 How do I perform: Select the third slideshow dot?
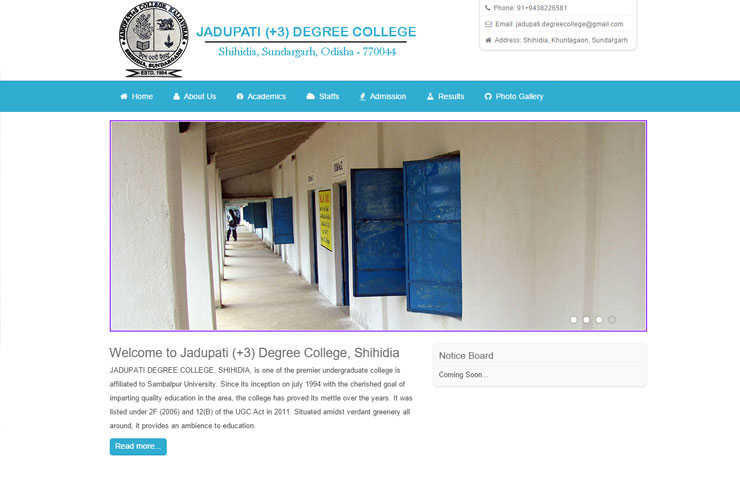[x=599, y=320]
